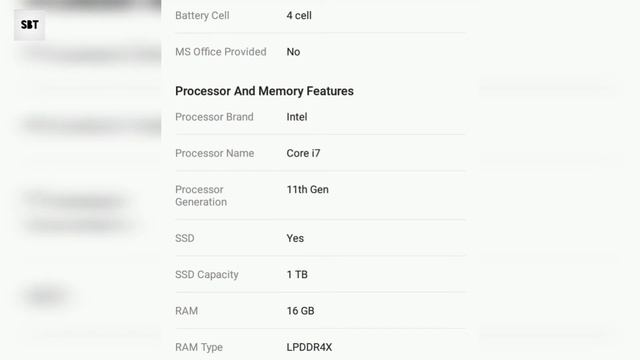Click the 16 GB RAM value

pyautogui.click(x=300, y=311)
